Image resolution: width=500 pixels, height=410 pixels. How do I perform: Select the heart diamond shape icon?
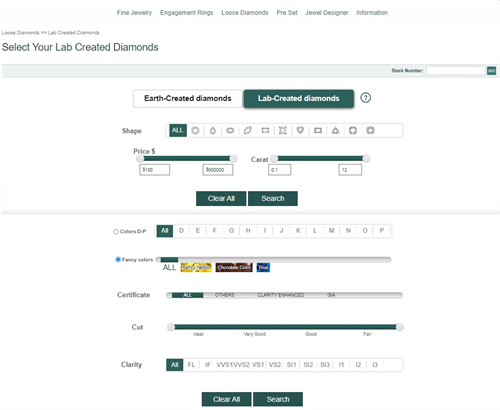tap(300, 130)
